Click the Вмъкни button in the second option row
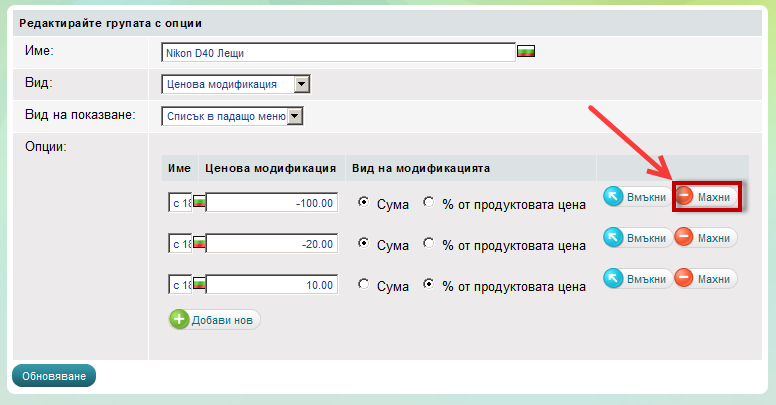This screenshot has height=405, width=776. (x=635, y=238)
